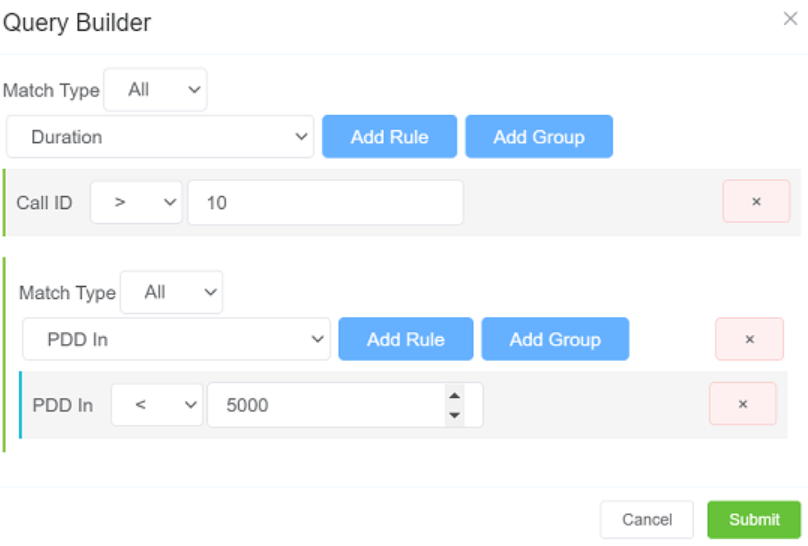Open the Duration field dropdown

[160, 137]
